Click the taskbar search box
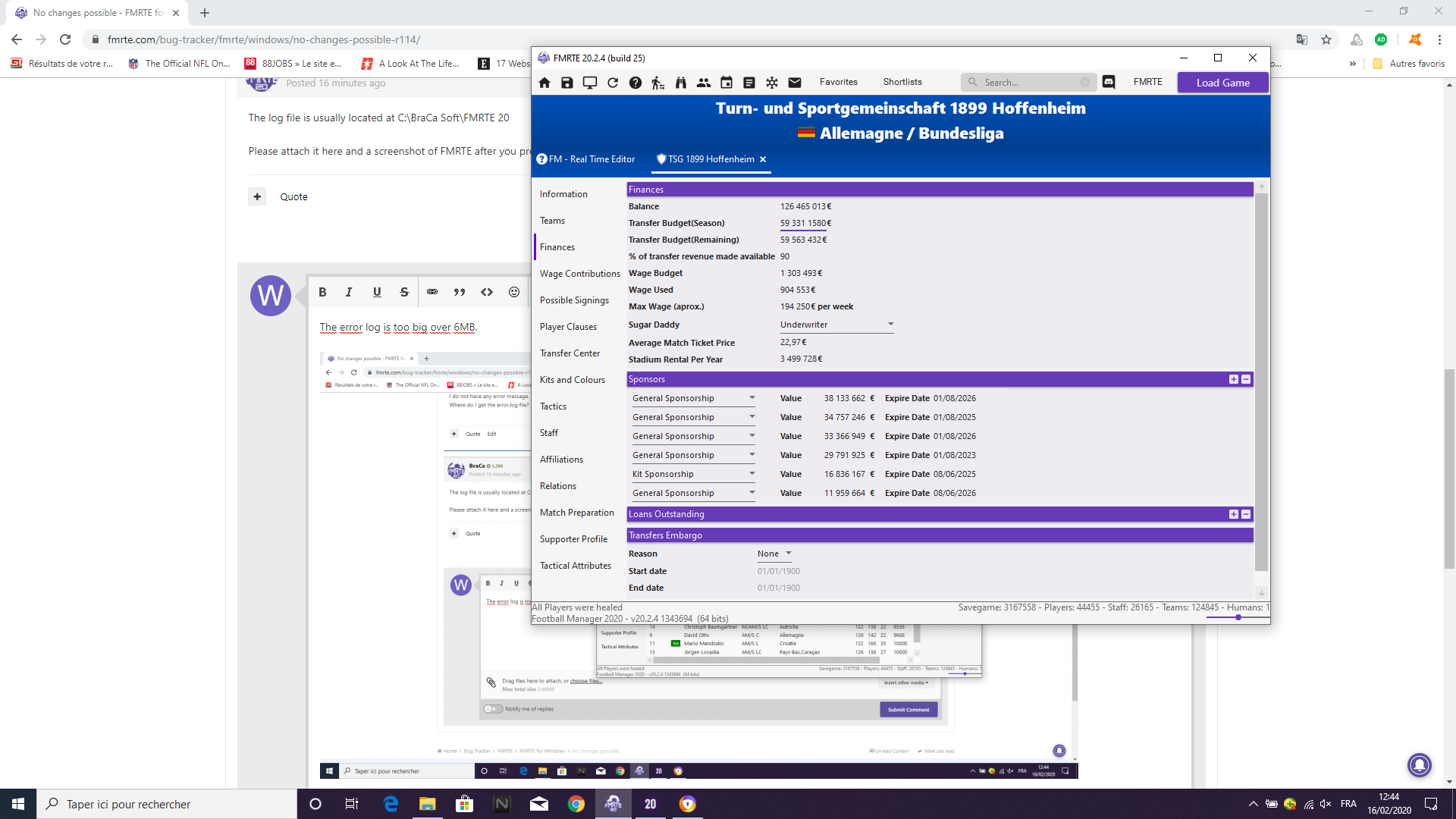 pyautogui.click(x=167, y=804)
